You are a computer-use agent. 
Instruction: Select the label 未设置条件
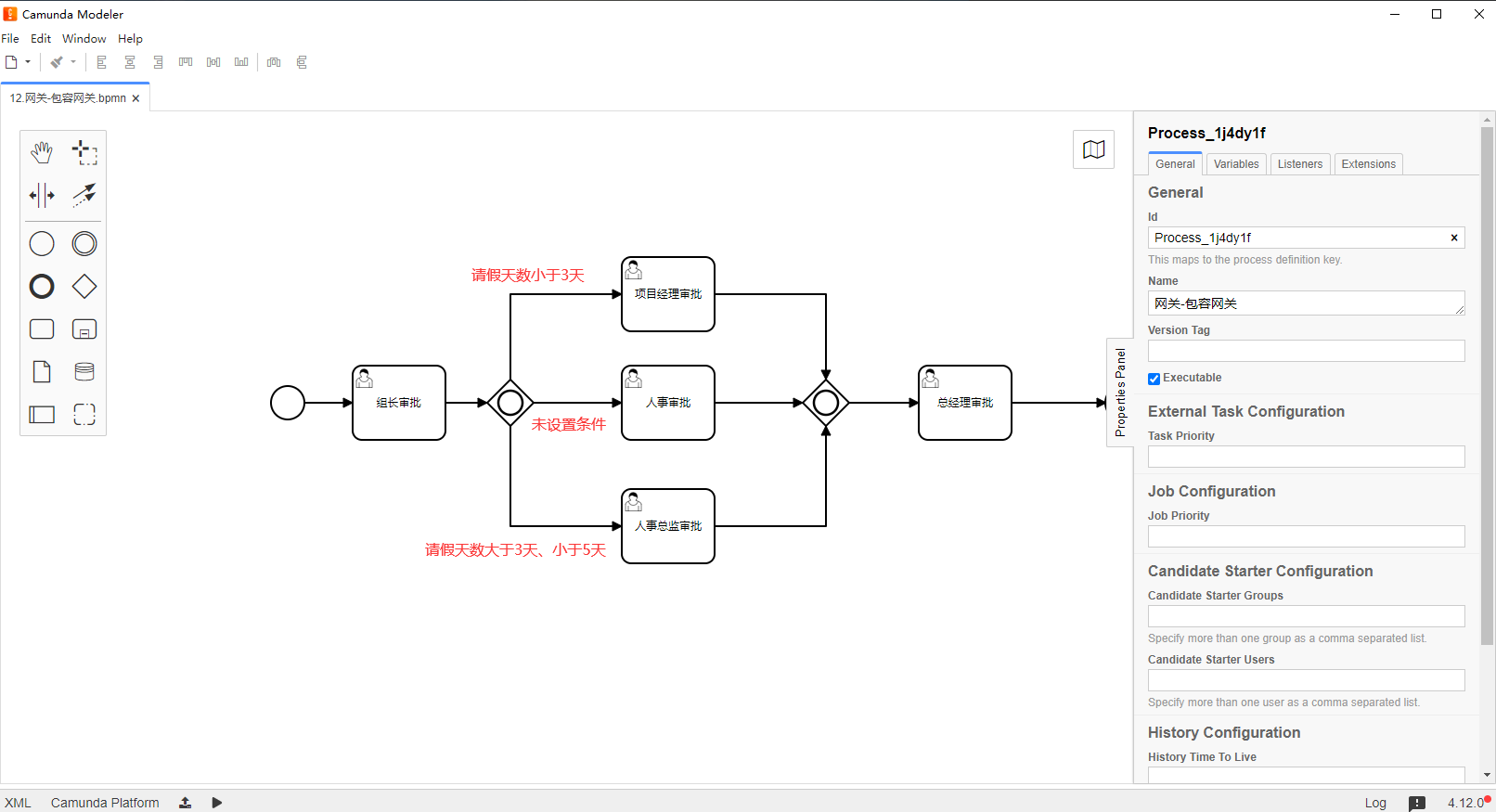point(569,424)
